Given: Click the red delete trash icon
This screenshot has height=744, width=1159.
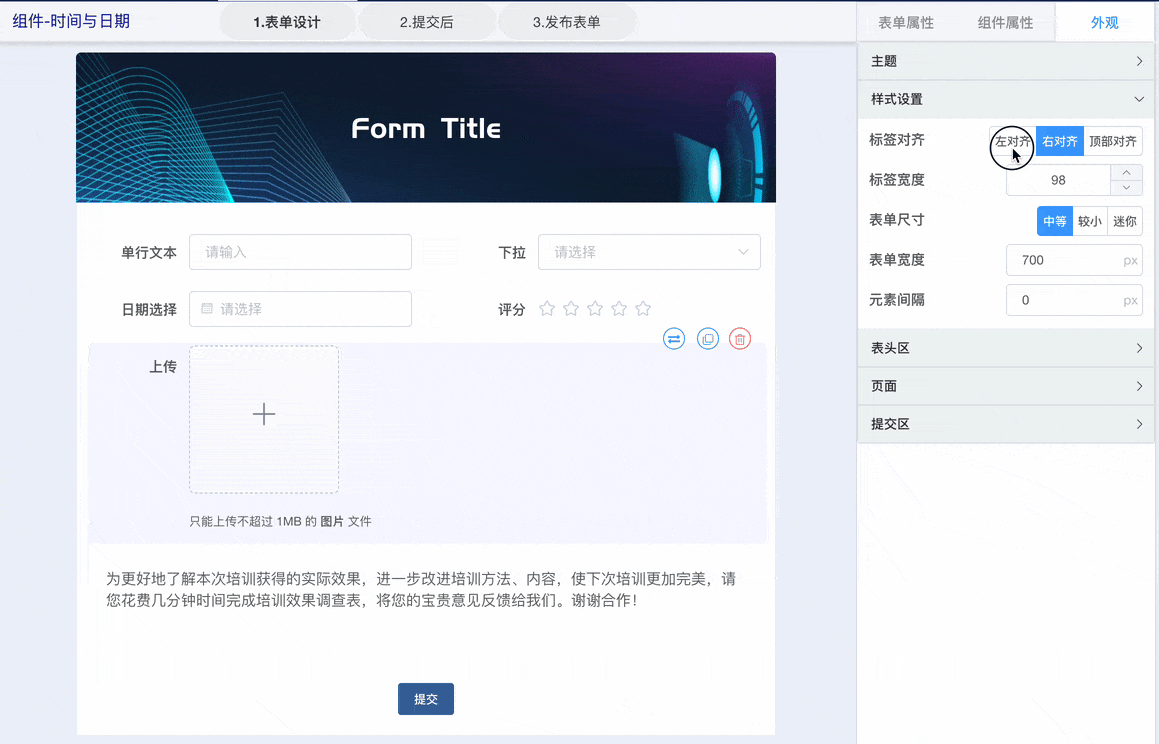Looking at the screenshot, I should click(x=740, y=339).
